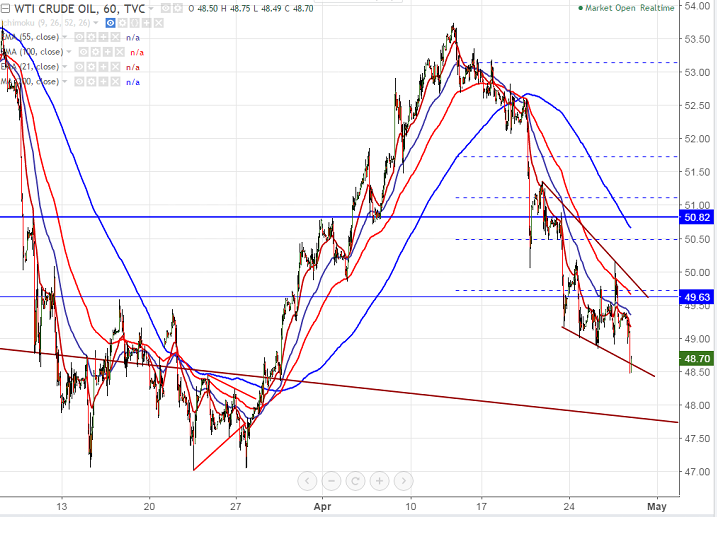725x543 pixels.
Task: Open MA (200, close) settings gear
Action: [x=91, y=82]
